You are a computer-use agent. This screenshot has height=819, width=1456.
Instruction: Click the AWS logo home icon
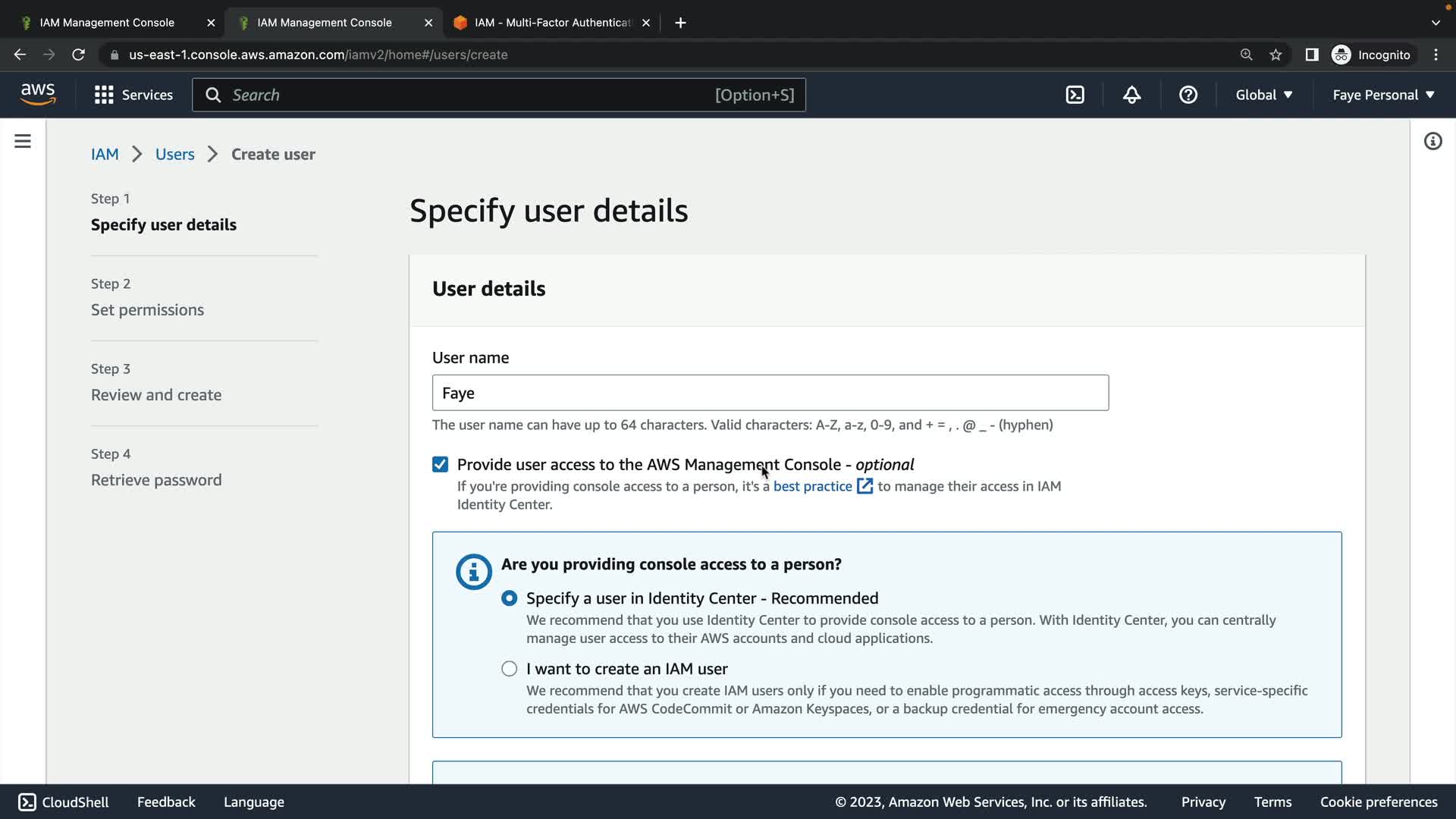38,95
